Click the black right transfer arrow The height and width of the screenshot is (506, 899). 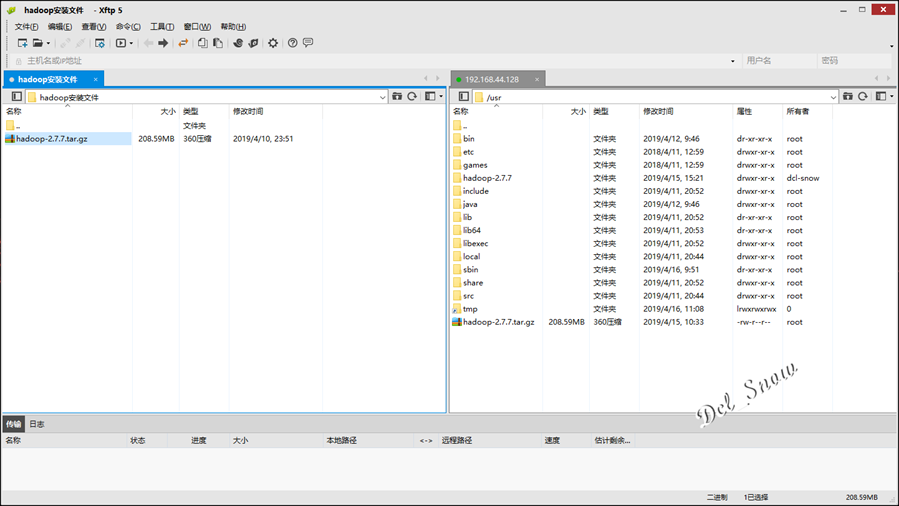[x=163, y=43]
